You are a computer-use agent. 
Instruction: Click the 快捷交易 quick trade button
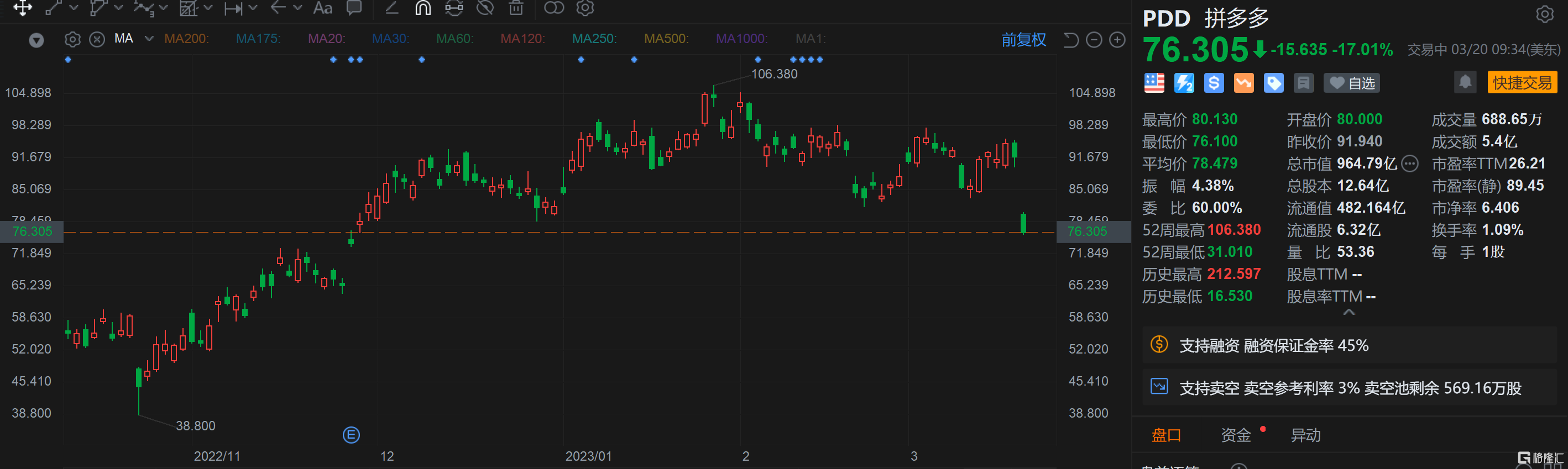[1522, 83]
